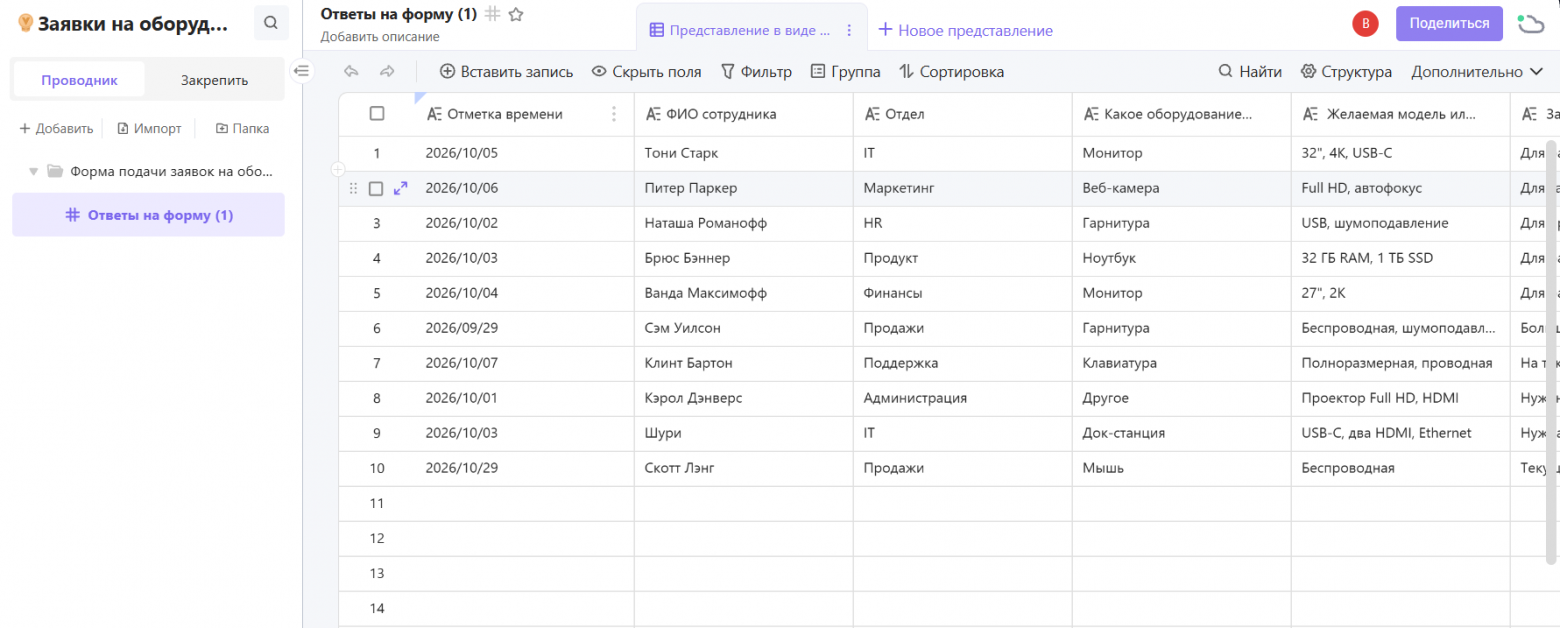The height and width of the screenshot is (628, 1560).
Task: Select cell Брюс Бэннер
Action: click(743, 258)
